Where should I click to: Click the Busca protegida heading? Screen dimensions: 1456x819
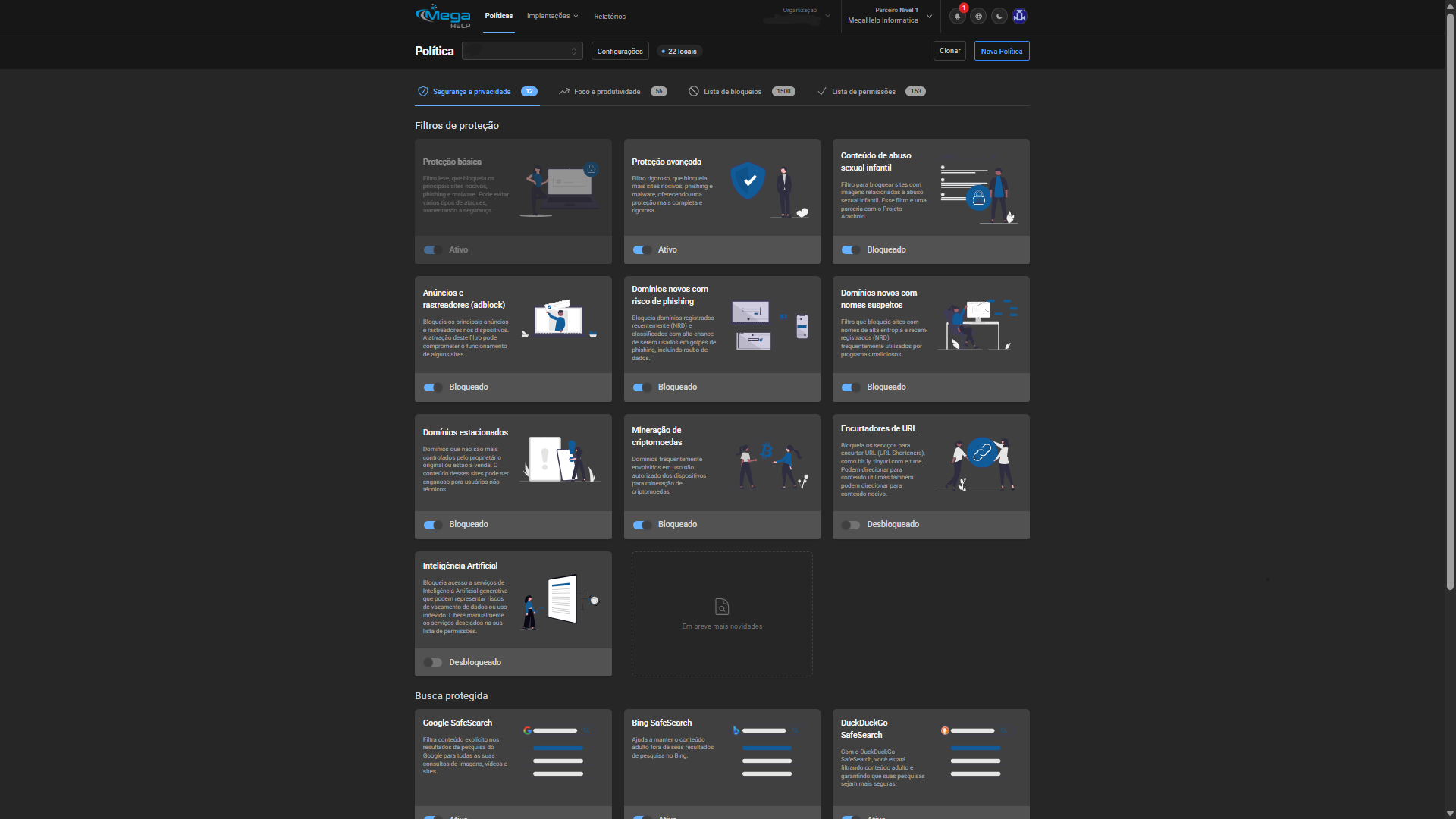point(451,696)
